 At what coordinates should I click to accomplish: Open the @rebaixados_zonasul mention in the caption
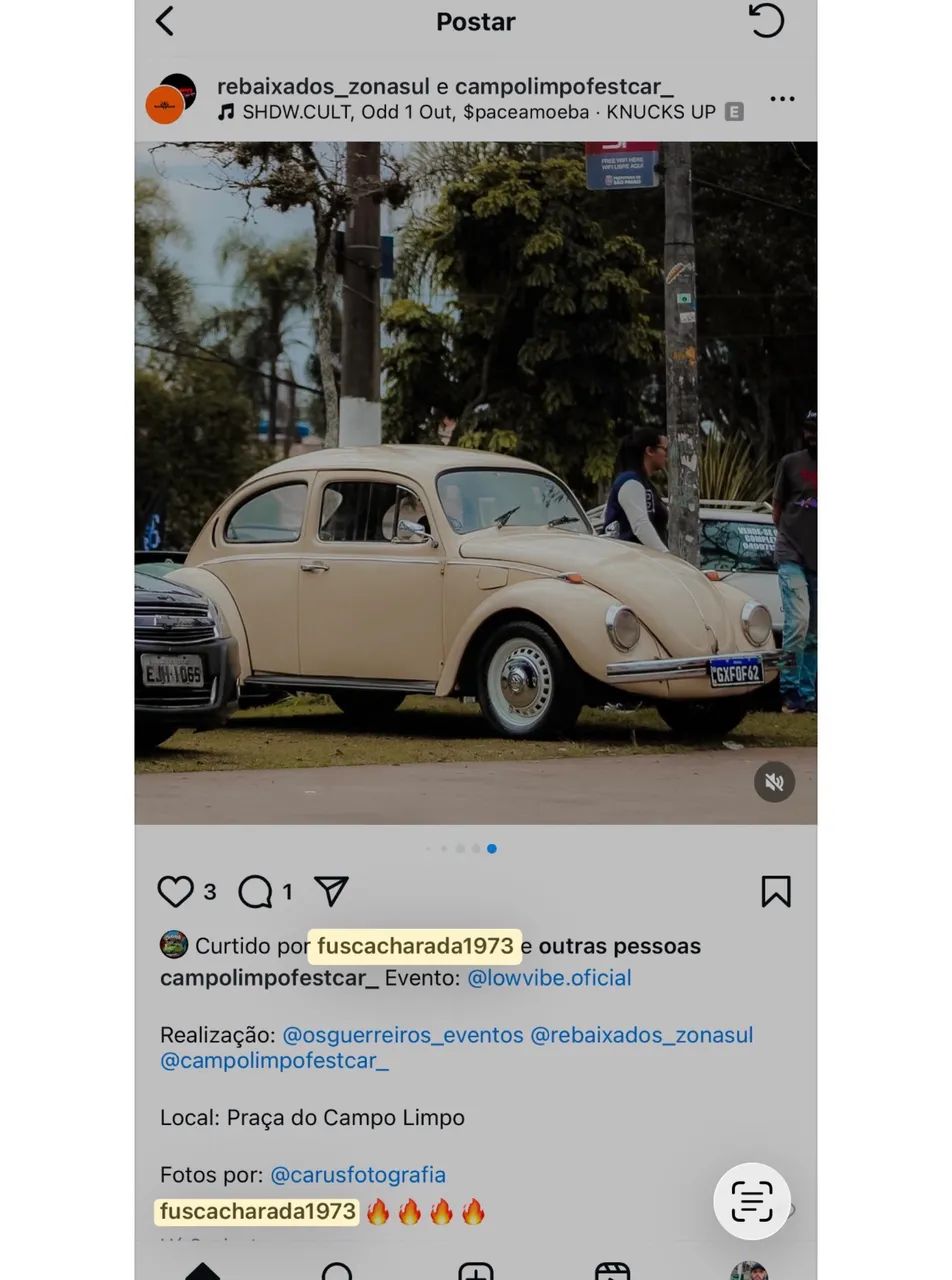pyautogui.click(x=642, y=1035)
